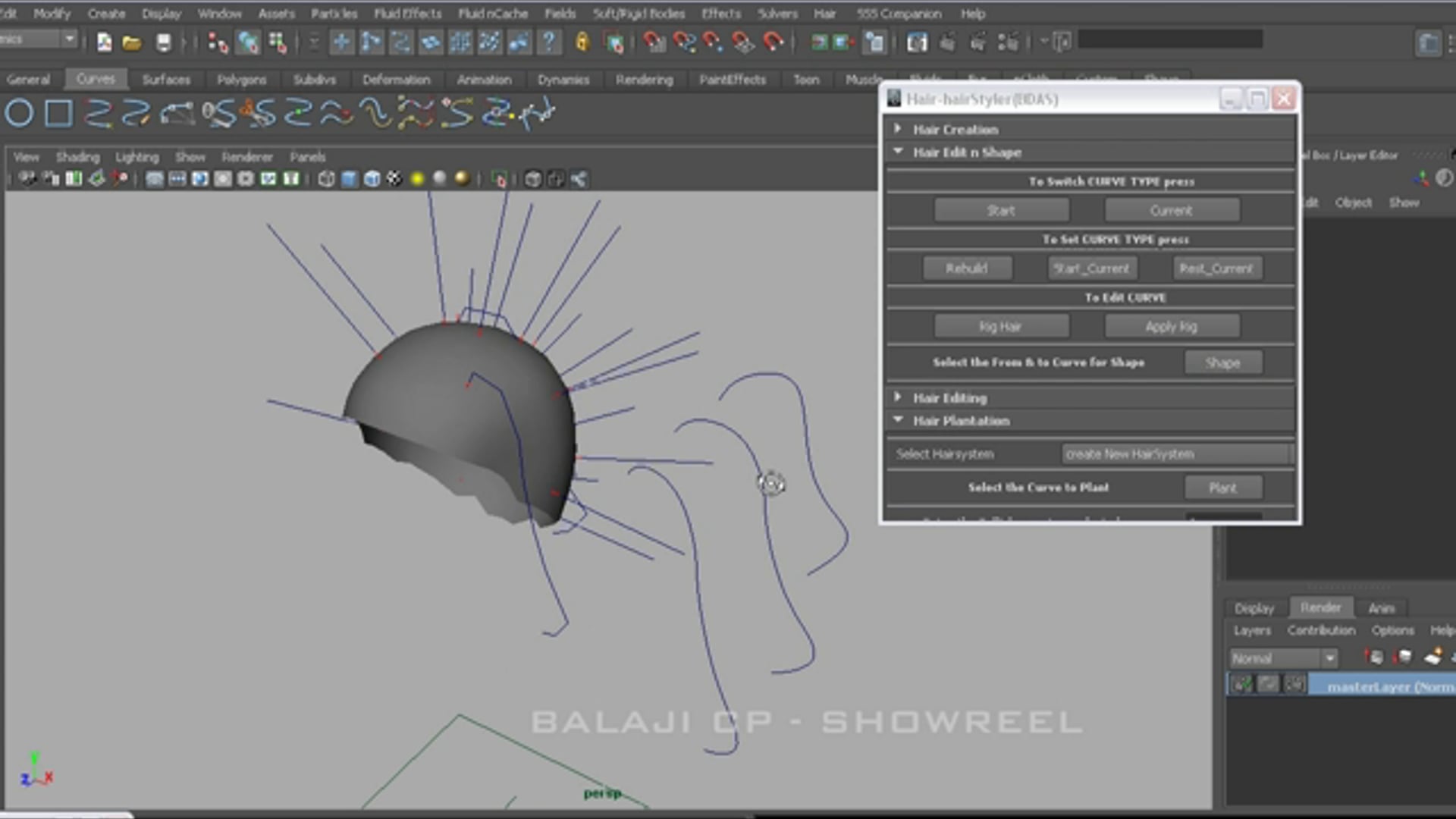The height and width of the screenshot is (819, 1456).
Task: Click the curves selection mask icon
Action: [400, 42]
